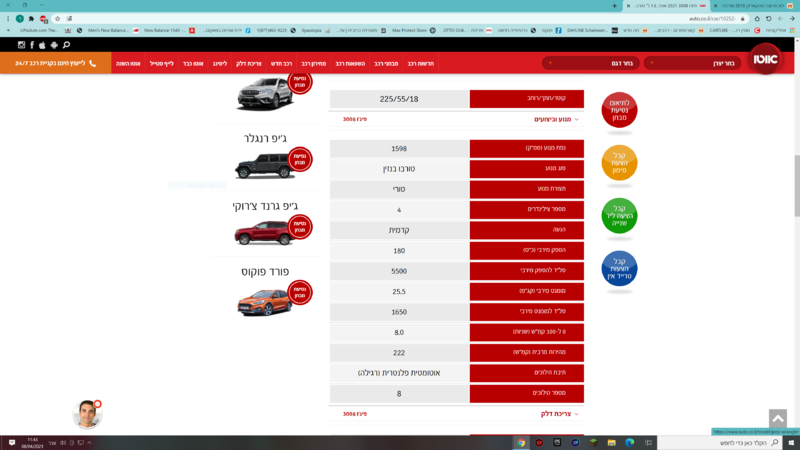The image size is (800, 450).
Task: Click blue קבל הצעות טרייד אין button
Action: (x=619, y=268)
